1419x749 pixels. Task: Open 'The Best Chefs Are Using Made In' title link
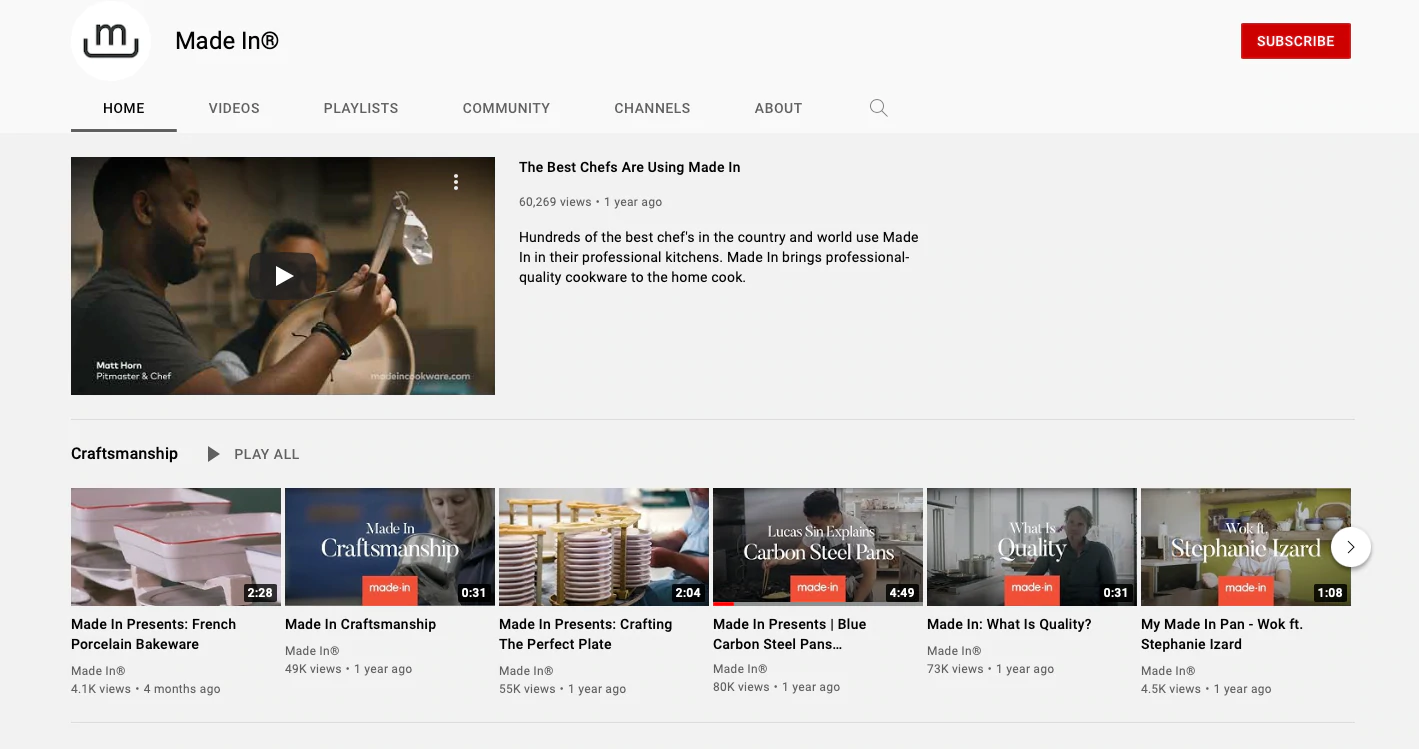[629, 167]
